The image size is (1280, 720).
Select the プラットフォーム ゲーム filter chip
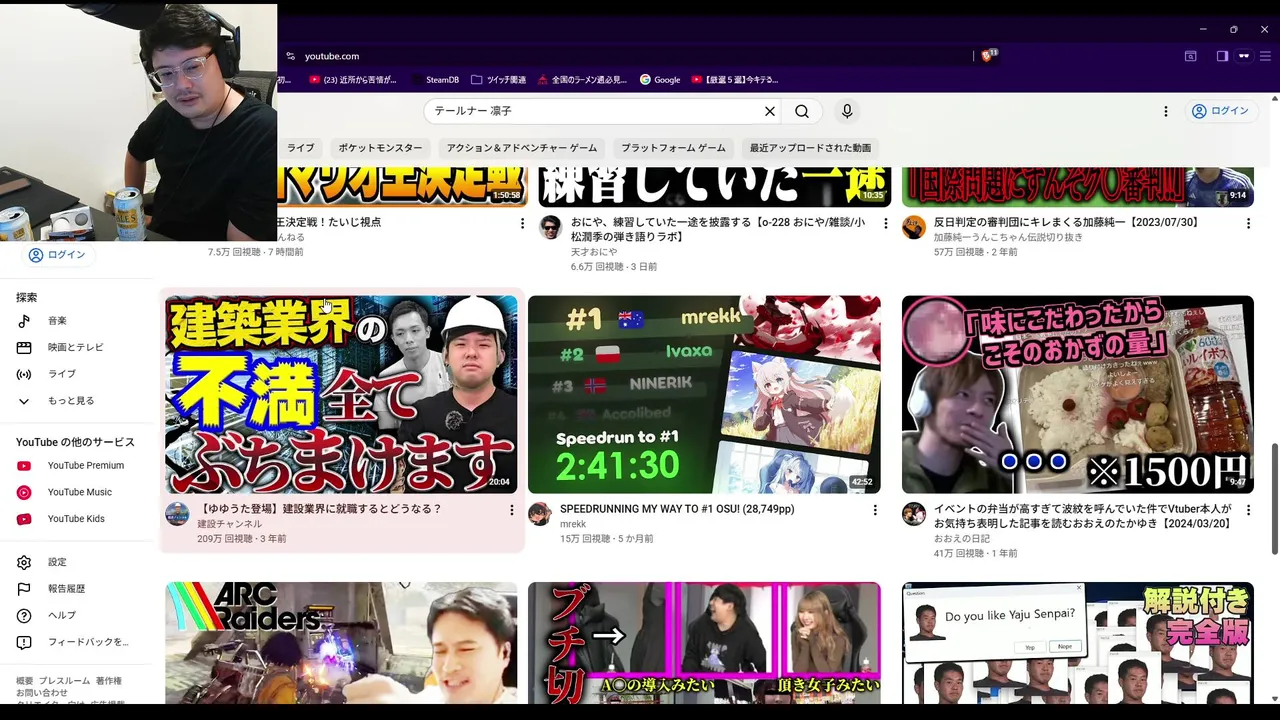coord(673,148)
